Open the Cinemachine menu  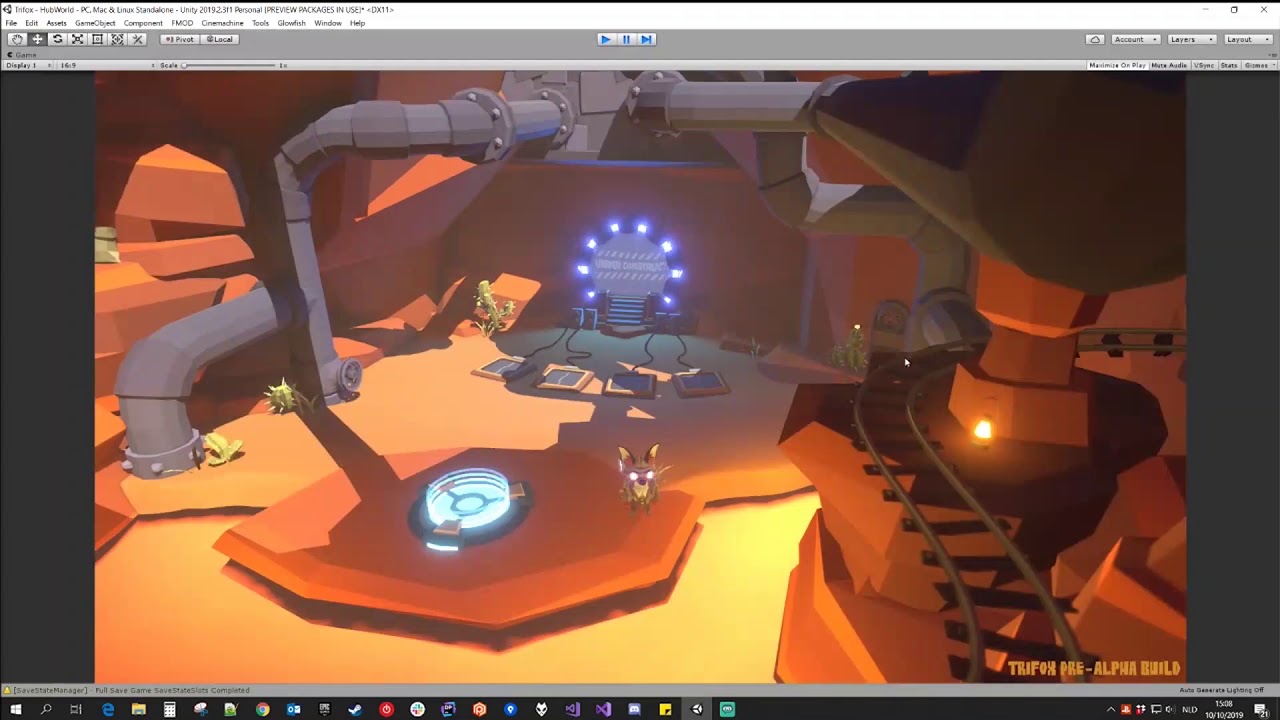222,23
